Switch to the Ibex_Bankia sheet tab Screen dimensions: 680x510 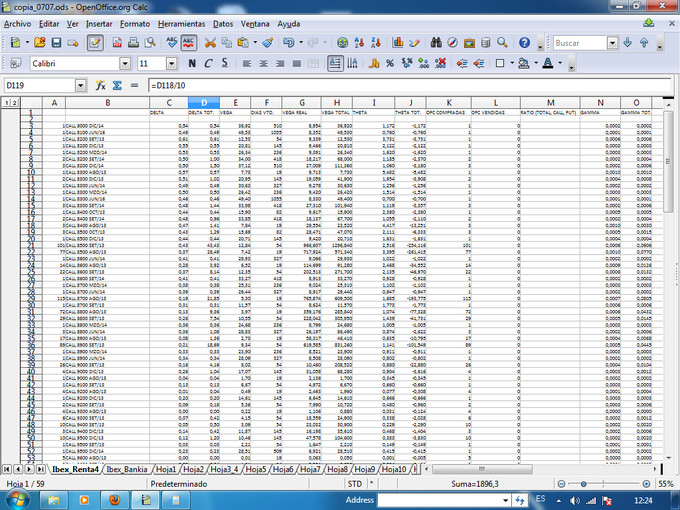[128, 468]
